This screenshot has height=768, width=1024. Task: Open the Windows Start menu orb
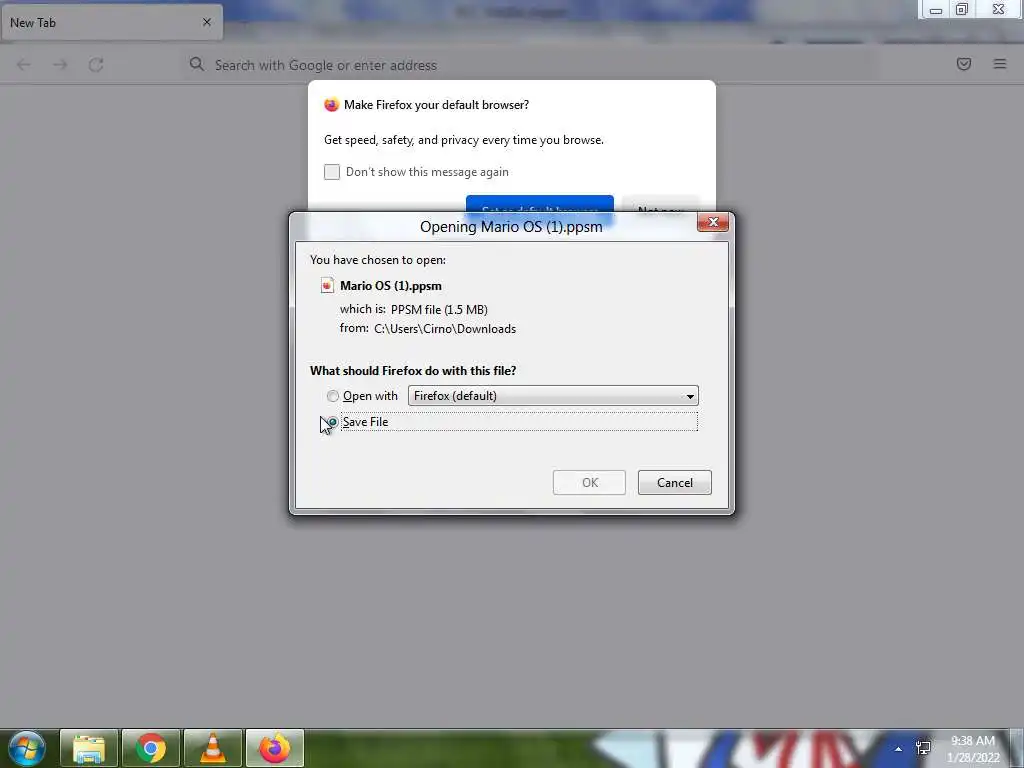pos(27,748)
